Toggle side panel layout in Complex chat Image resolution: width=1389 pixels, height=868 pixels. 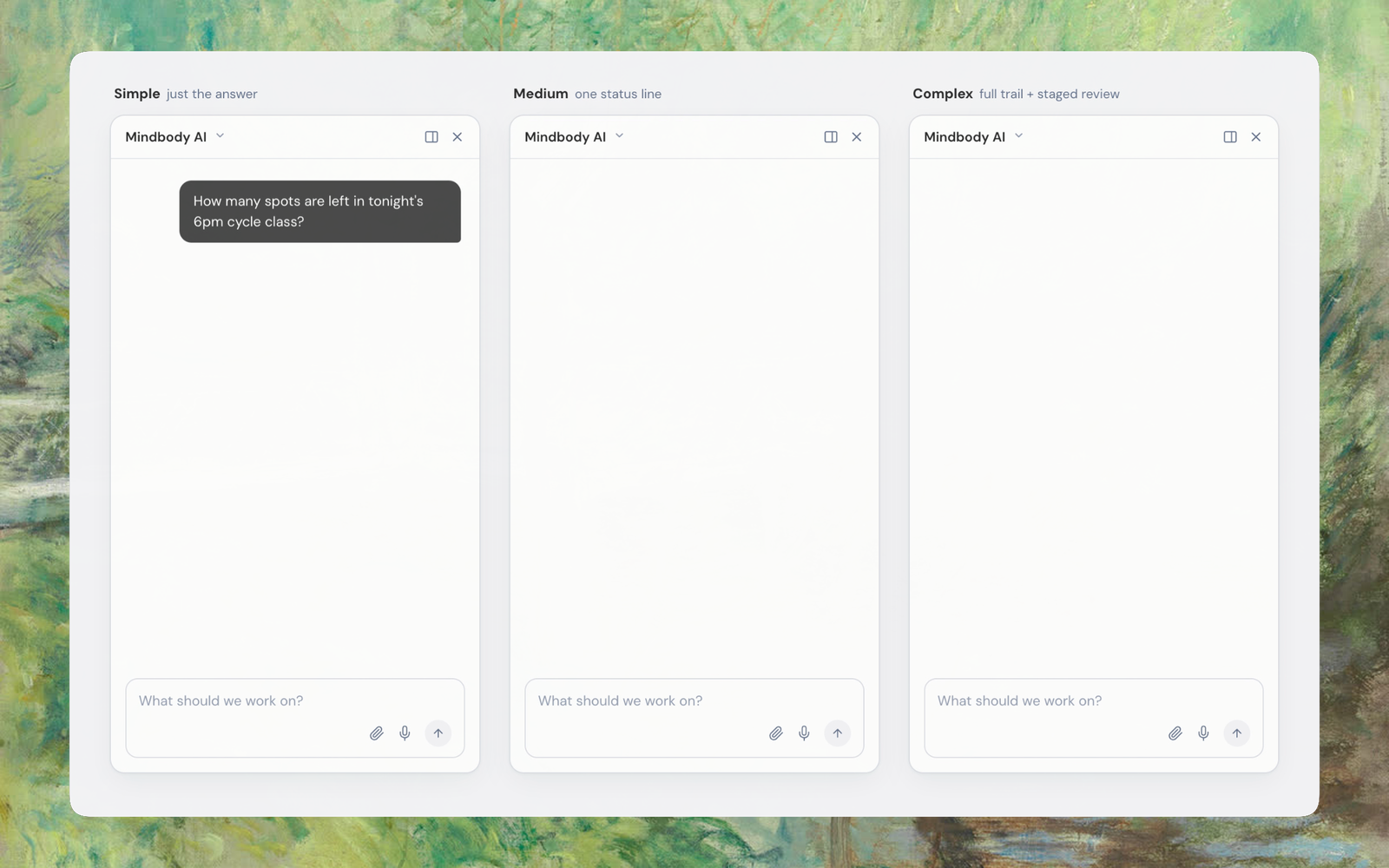coord(1230,137)
